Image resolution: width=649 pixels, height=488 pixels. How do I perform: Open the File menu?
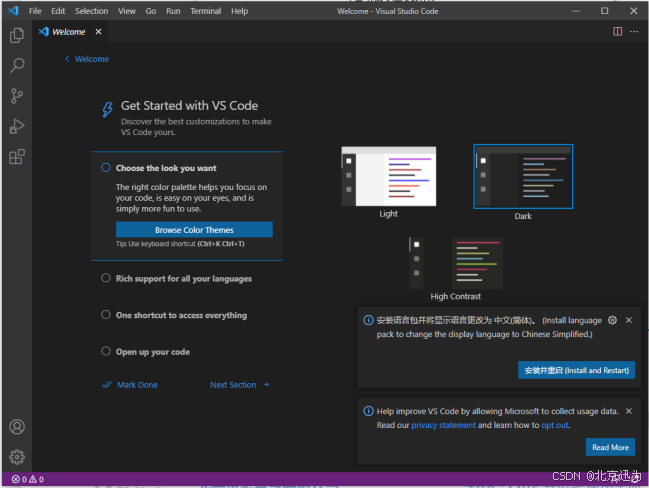point(35,11)
